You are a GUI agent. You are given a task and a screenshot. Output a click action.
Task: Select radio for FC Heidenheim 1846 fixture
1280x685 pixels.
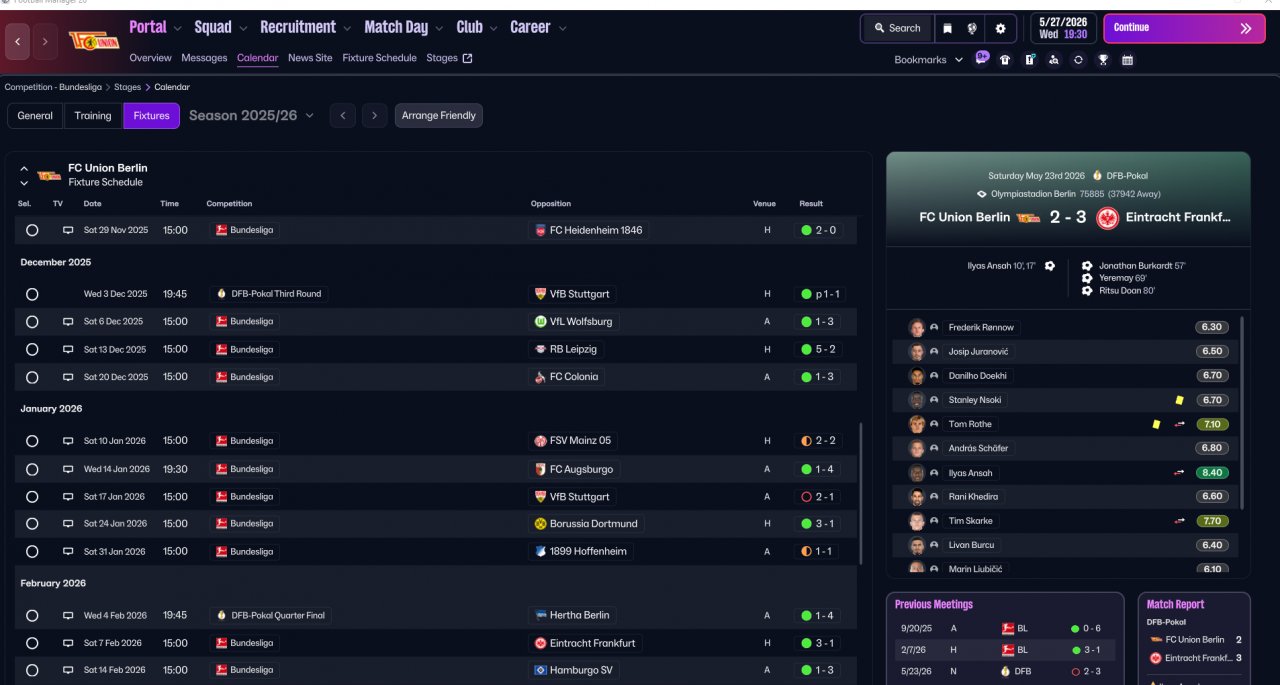click(32, 230)
